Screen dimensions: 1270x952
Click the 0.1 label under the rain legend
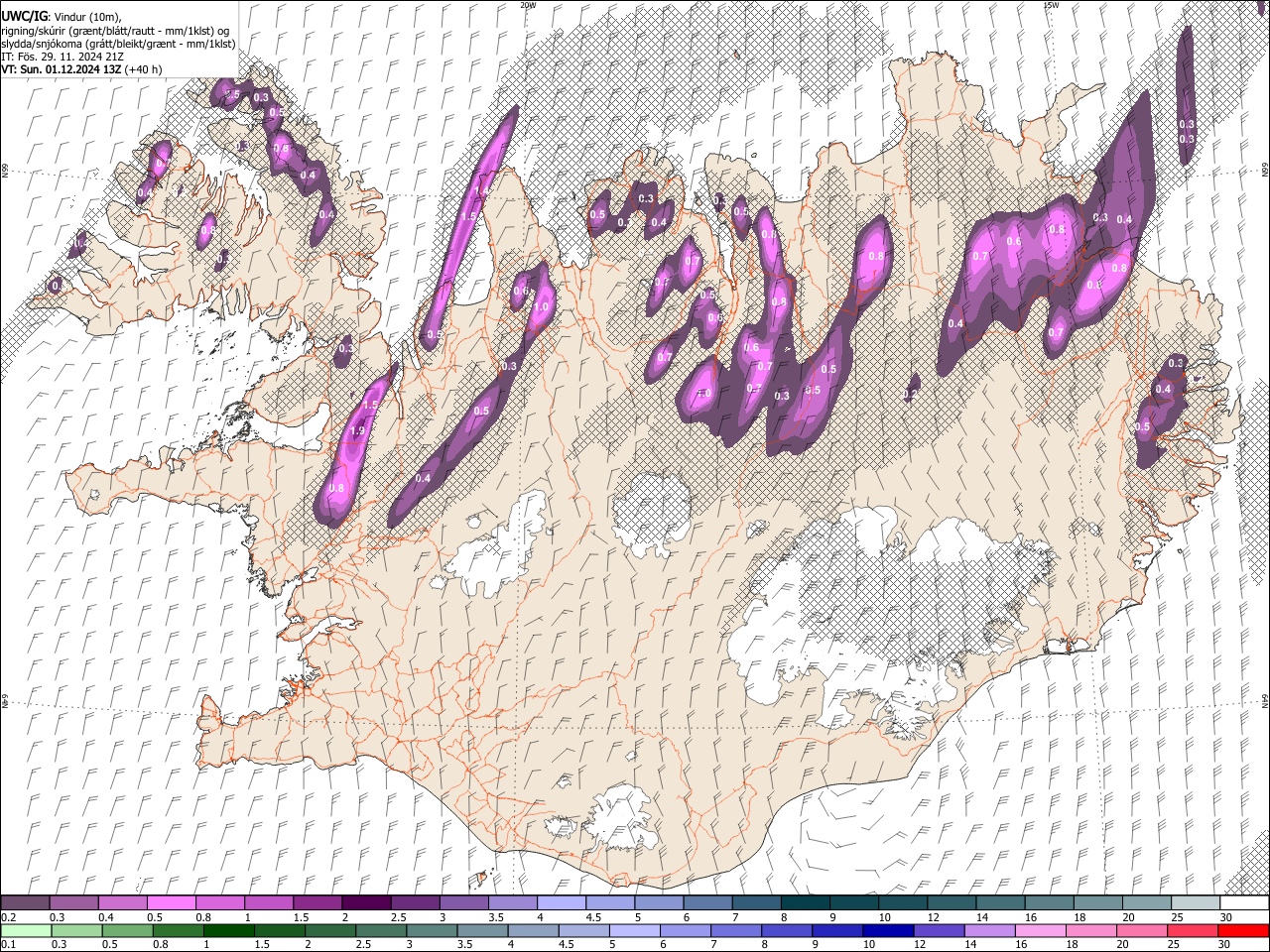pyautogui.click(x=7, y=944)
